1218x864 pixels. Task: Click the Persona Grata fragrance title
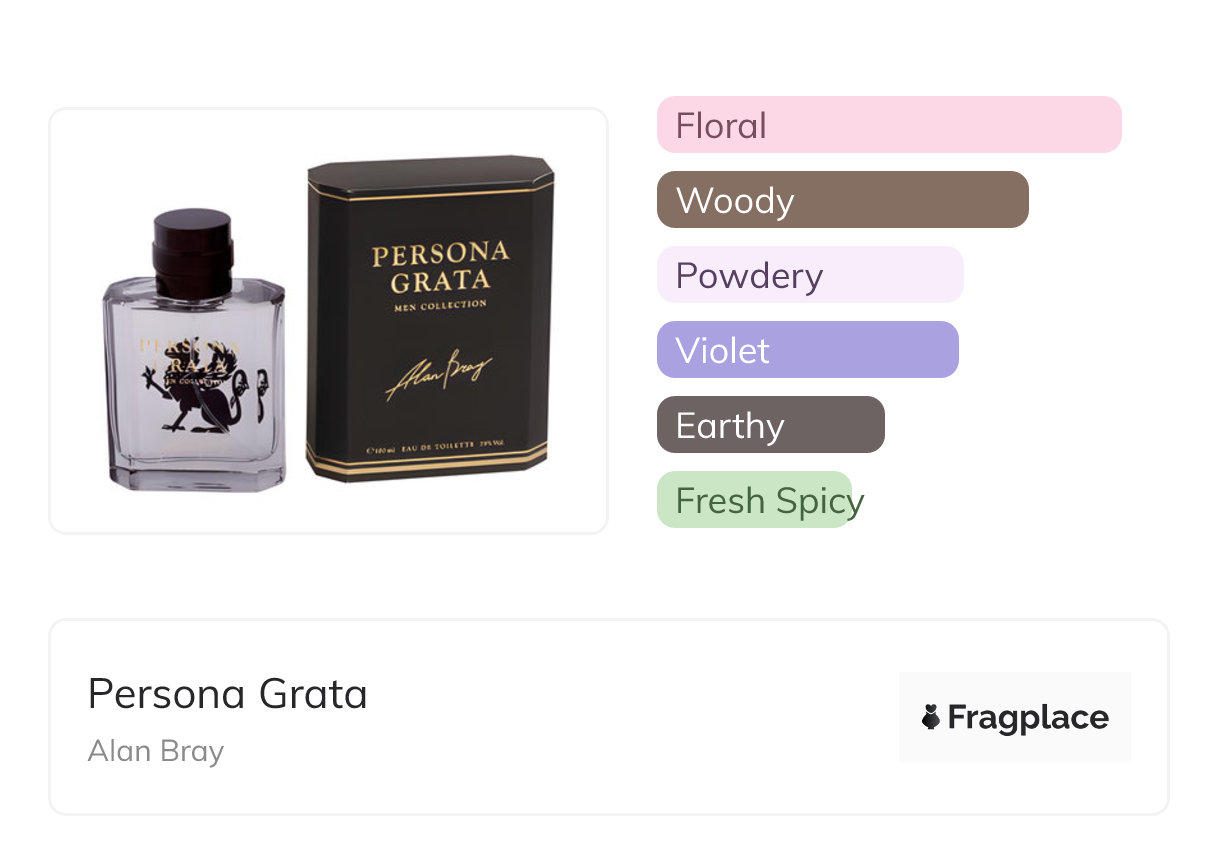227,694
